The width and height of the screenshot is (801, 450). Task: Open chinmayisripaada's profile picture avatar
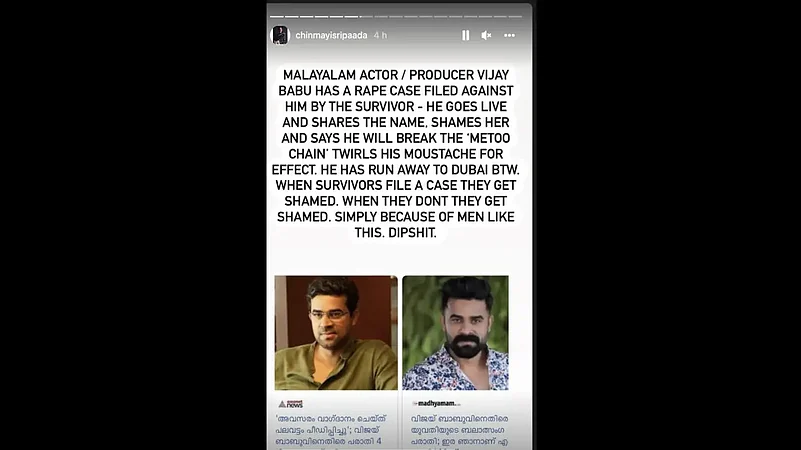coord(280,35)
